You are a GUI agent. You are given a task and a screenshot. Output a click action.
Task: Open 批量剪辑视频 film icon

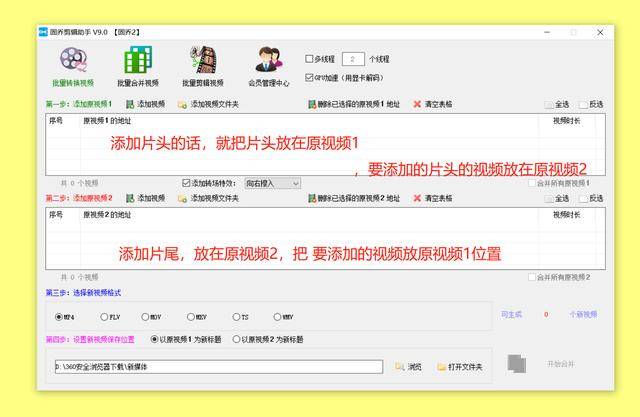click(203, 60)
